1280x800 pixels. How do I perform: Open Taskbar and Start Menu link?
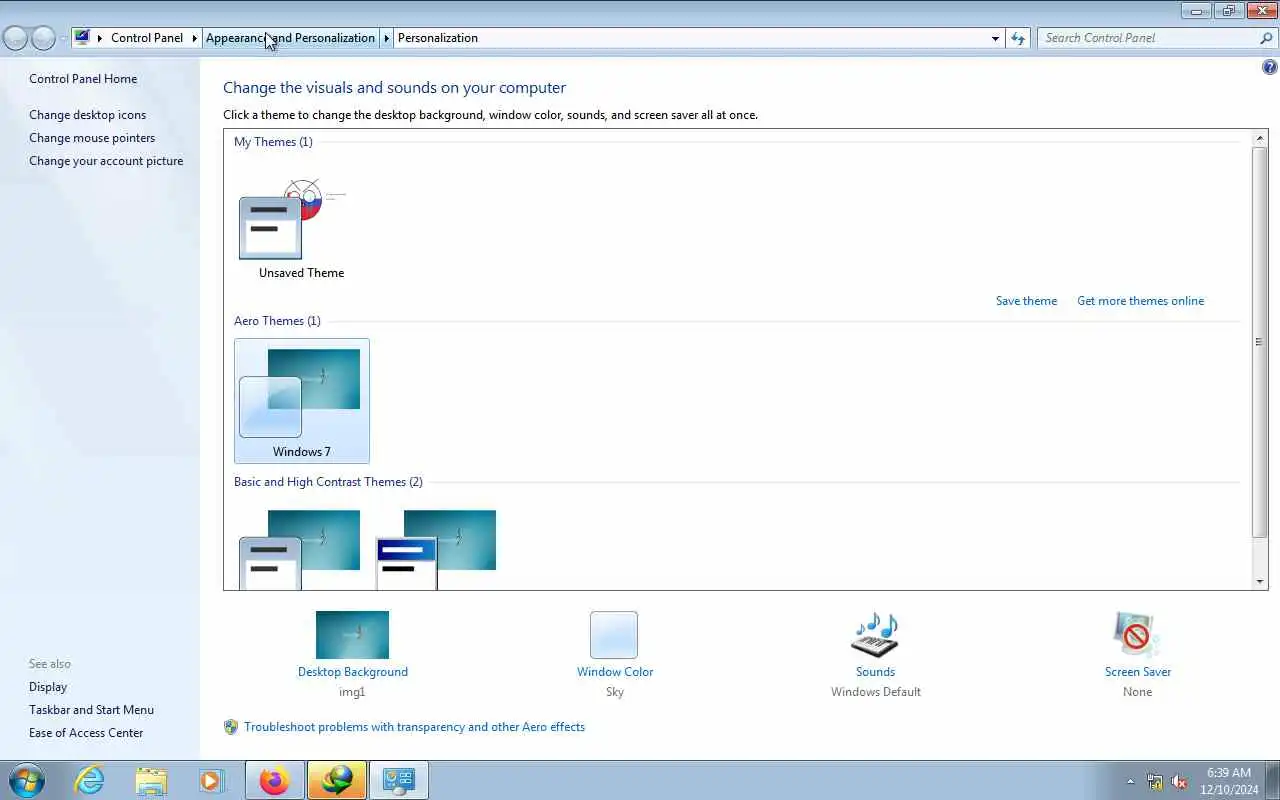91,710
